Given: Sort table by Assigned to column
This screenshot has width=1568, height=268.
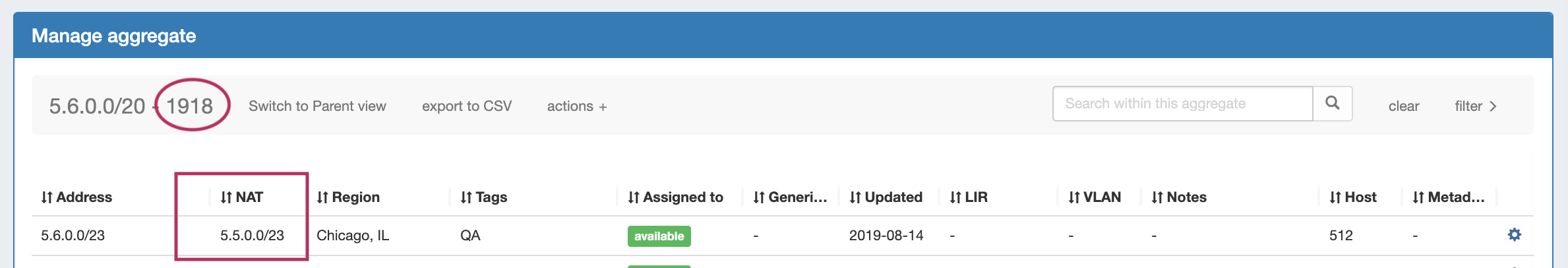Looking at the screenshot, I should click(675, 197).
